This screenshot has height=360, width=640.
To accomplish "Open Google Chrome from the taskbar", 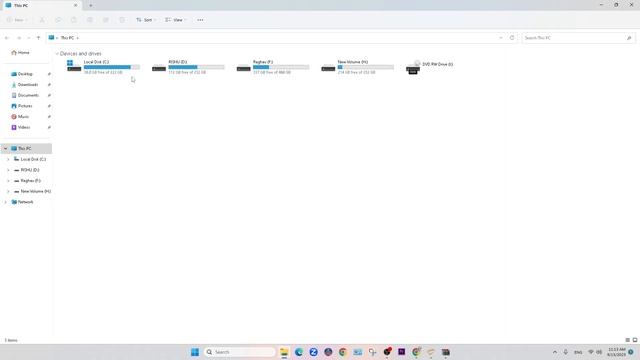I will (x=343, y=352).
